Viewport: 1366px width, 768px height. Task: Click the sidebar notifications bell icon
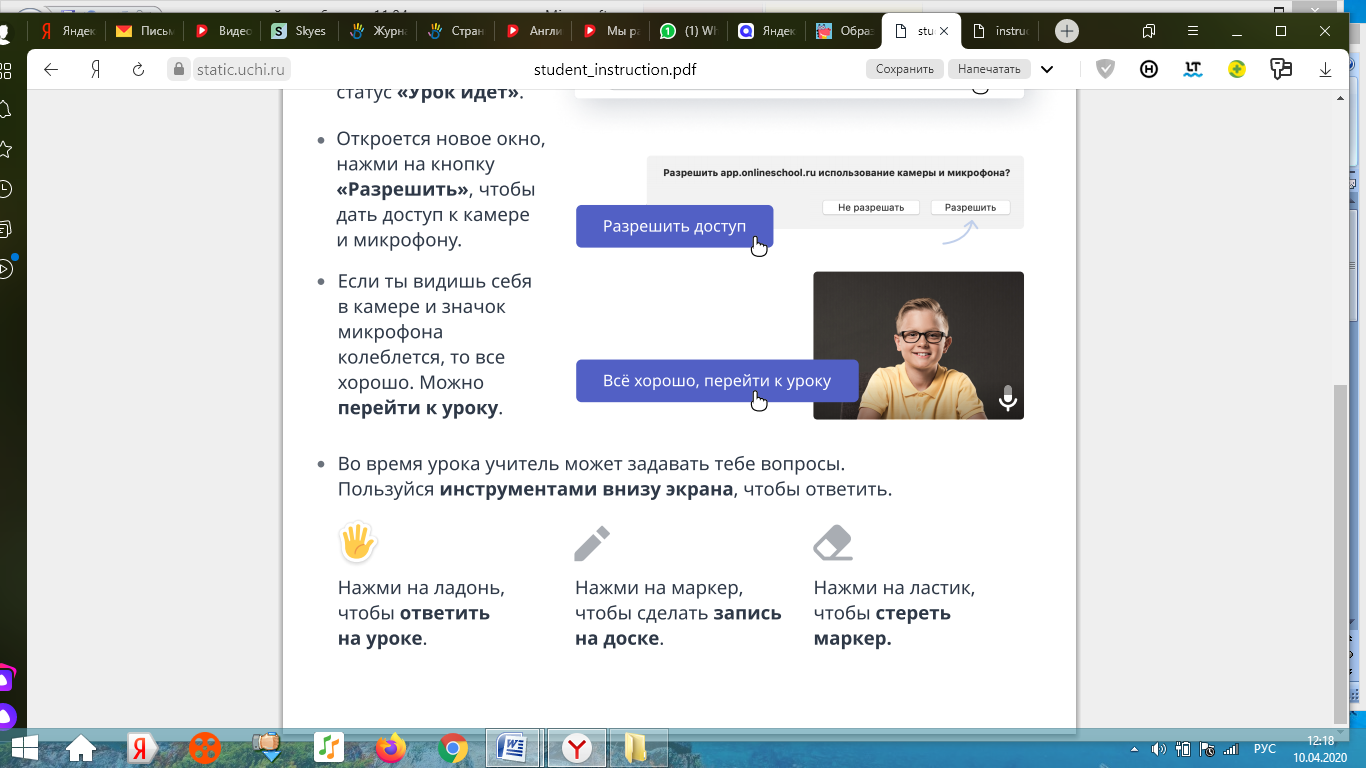tap(5, 109)
